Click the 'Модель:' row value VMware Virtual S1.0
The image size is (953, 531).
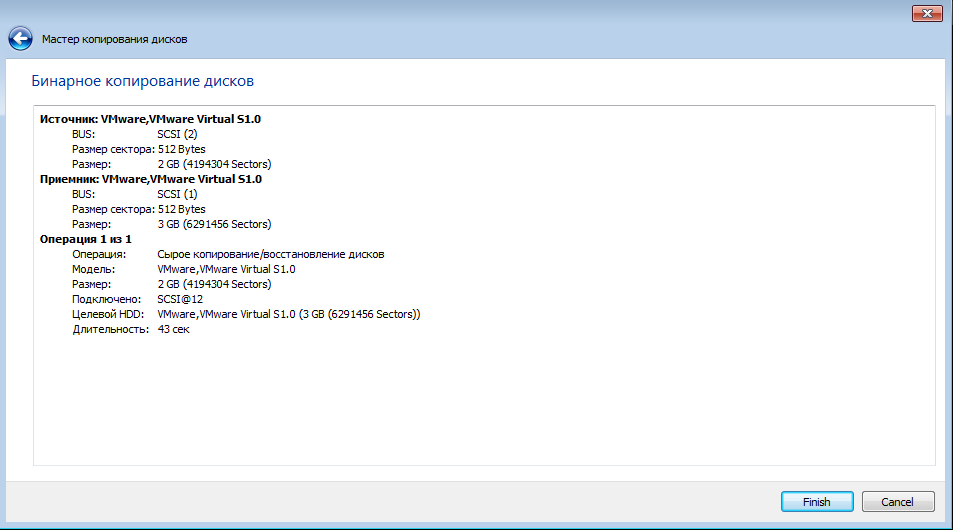(x=227, y=269)
